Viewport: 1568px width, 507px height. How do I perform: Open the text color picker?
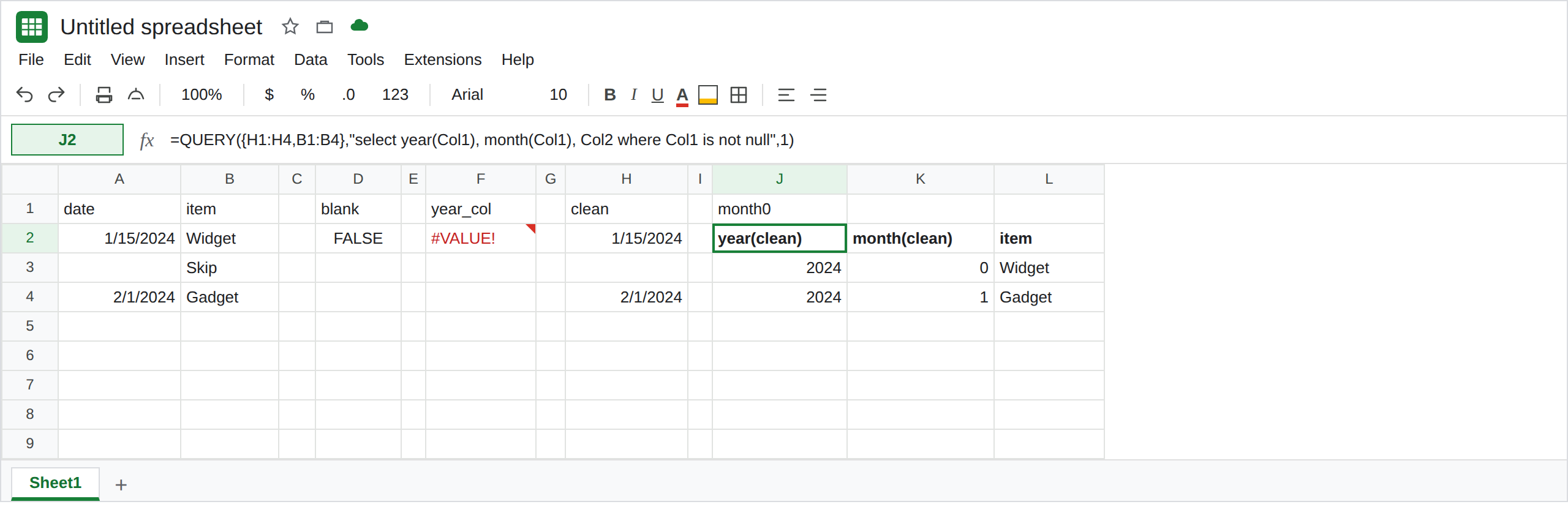pyautogui.click(x=682, y=96)
